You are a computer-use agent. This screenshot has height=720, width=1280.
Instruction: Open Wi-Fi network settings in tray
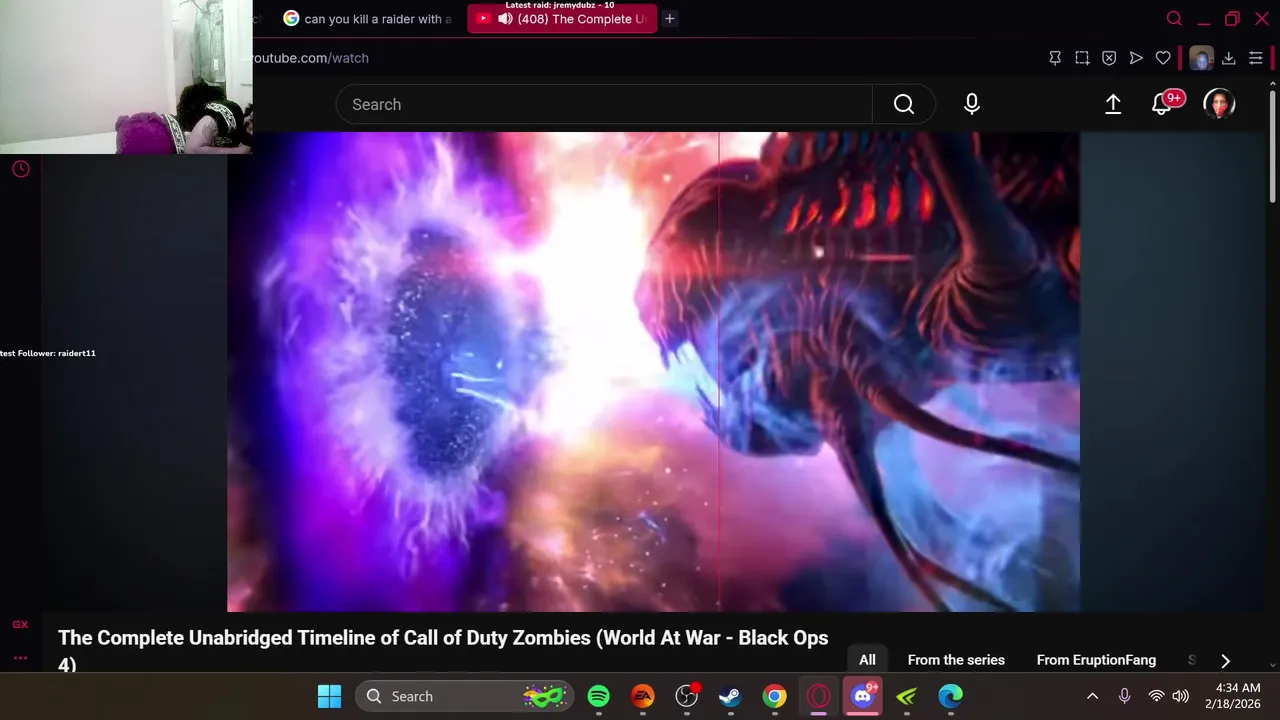1156,696
